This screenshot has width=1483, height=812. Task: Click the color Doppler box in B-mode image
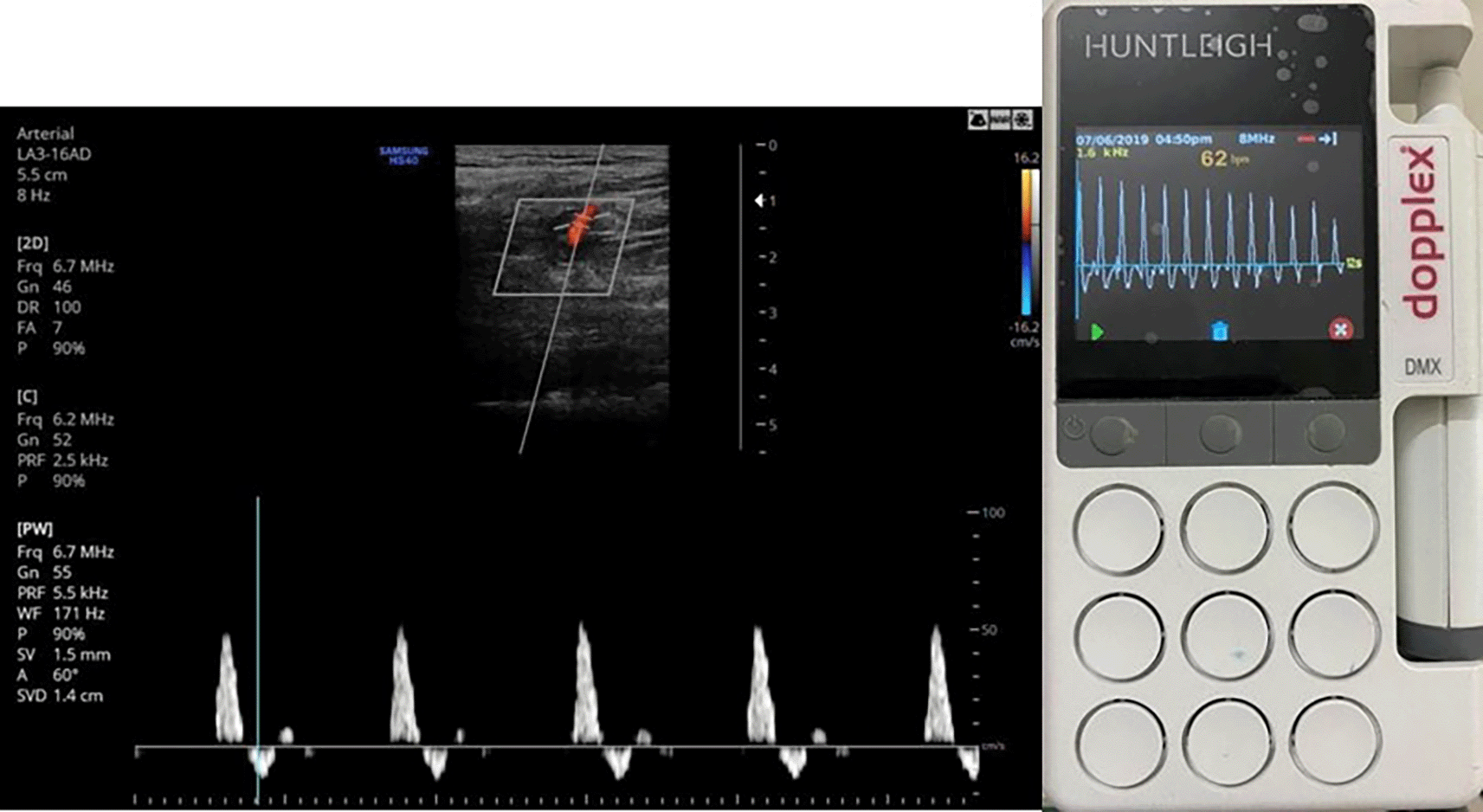coord(564,247)
